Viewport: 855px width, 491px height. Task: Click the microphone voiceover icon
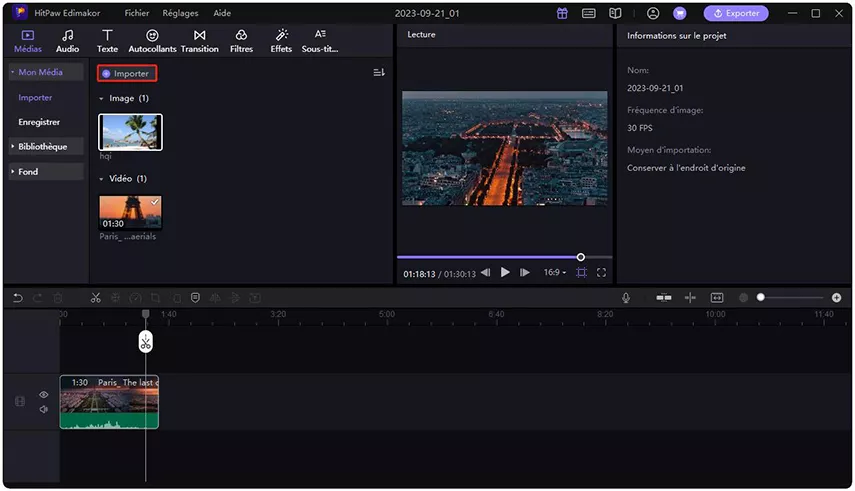(626, 298)
